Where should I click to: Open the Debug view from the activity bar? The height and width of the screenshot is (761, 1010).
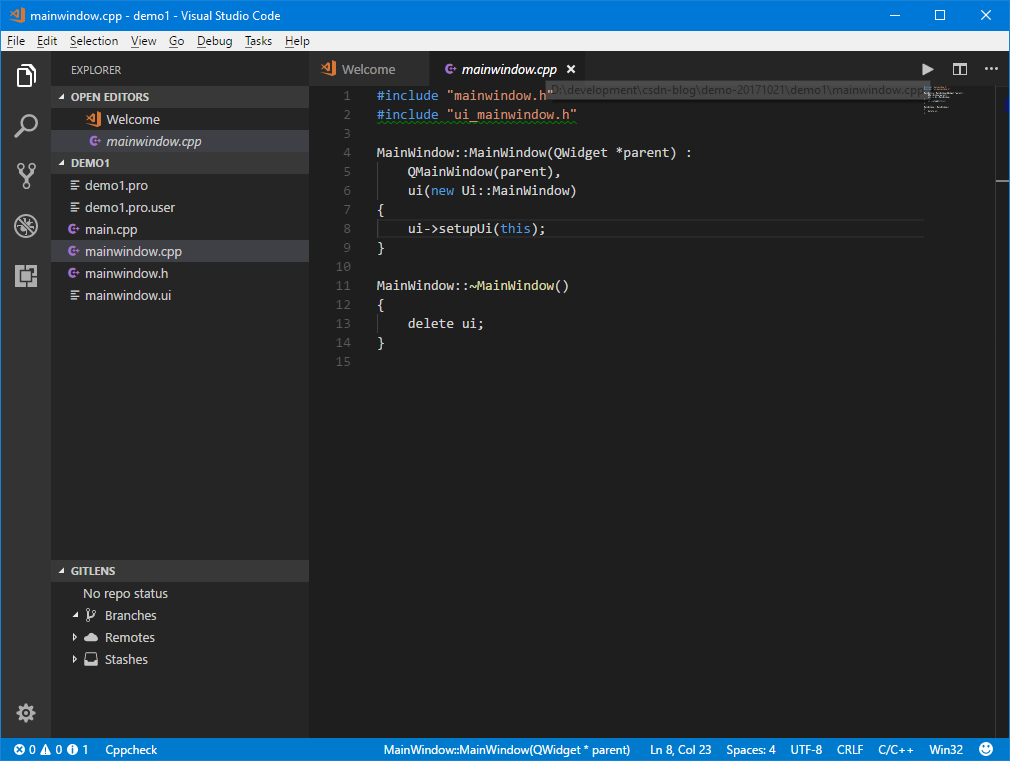click(25, 225)
